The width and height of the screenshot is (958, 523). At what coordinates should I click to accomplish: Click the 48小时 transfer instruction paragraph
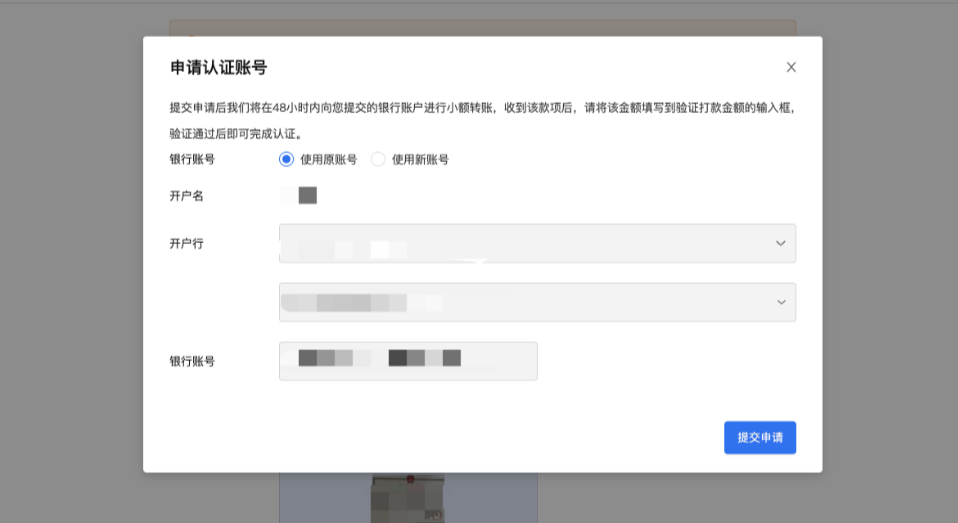pos(482,107)
